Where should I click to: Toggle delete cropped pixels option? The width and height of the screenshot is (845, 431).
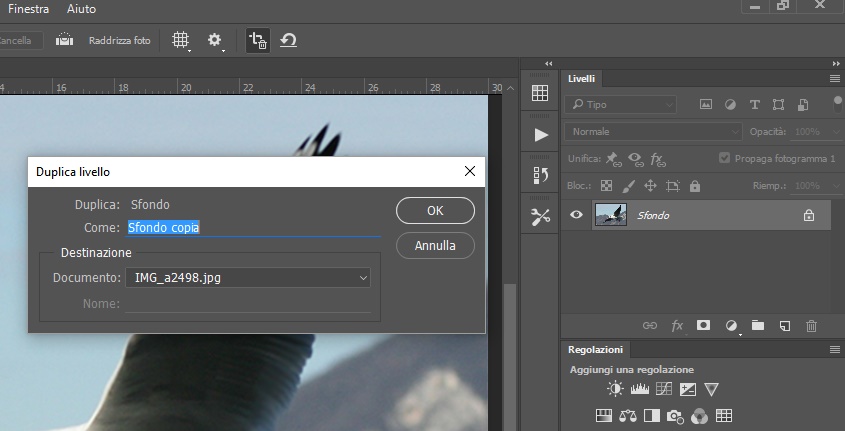258,41
